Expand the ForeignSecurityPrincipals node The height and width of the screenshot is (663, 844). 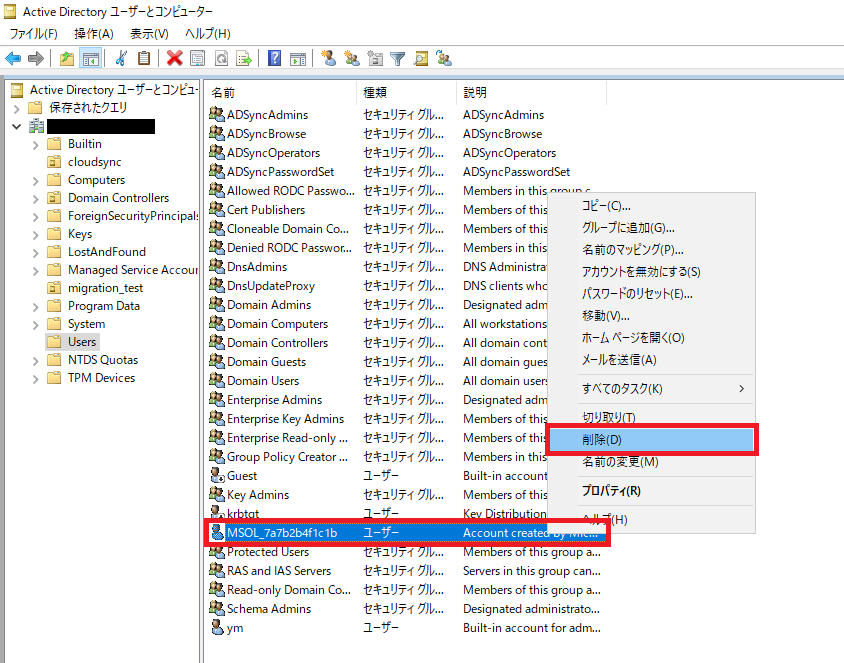36,217
